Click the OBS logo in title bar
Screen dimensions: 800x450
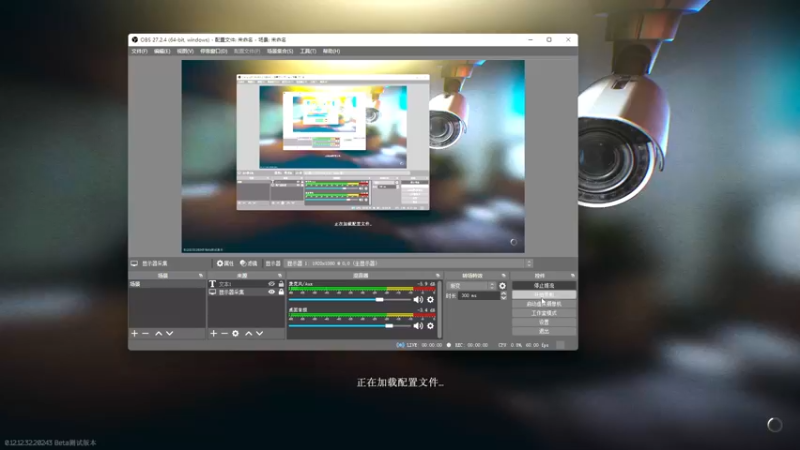coord(135,39)
